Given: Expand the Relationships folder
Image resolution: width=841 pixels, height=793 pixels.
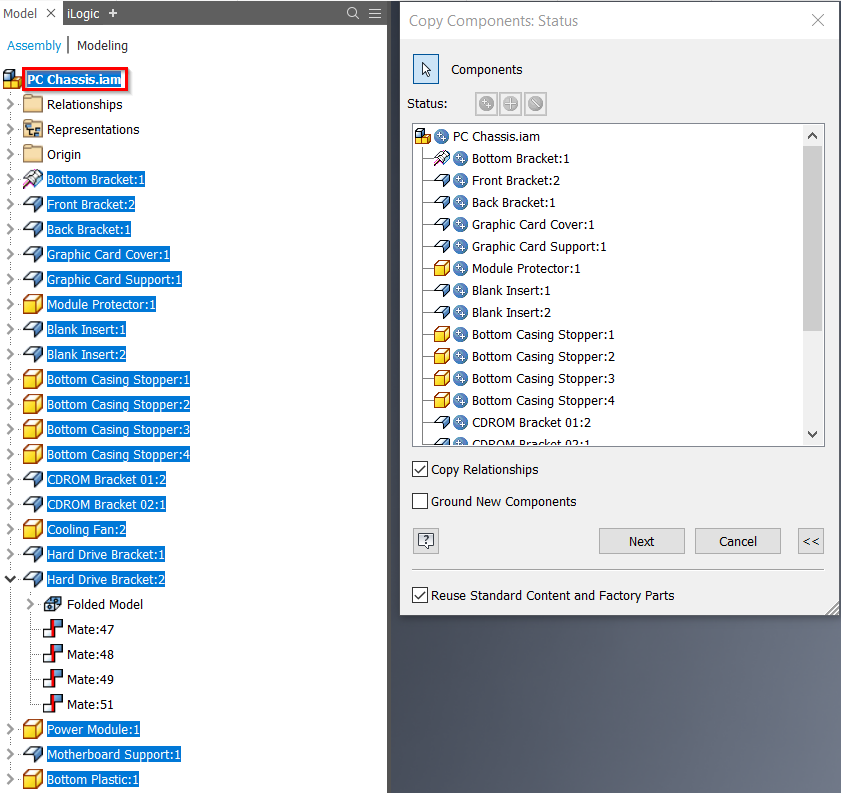Looking at the screenshot, I should pyautogui.click(x=8, y=103).
